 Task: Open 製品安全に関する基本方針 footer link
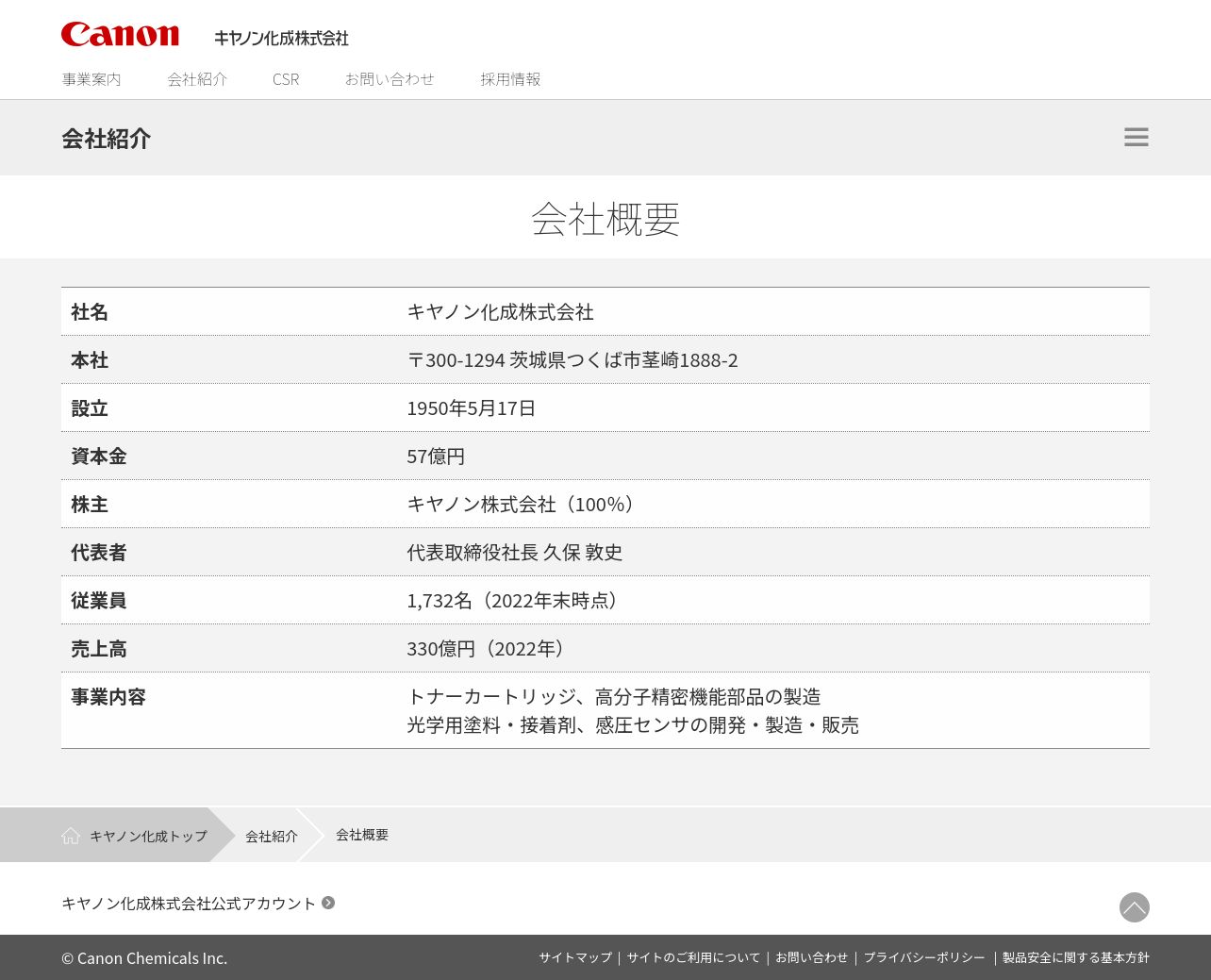click(1075, 957)
